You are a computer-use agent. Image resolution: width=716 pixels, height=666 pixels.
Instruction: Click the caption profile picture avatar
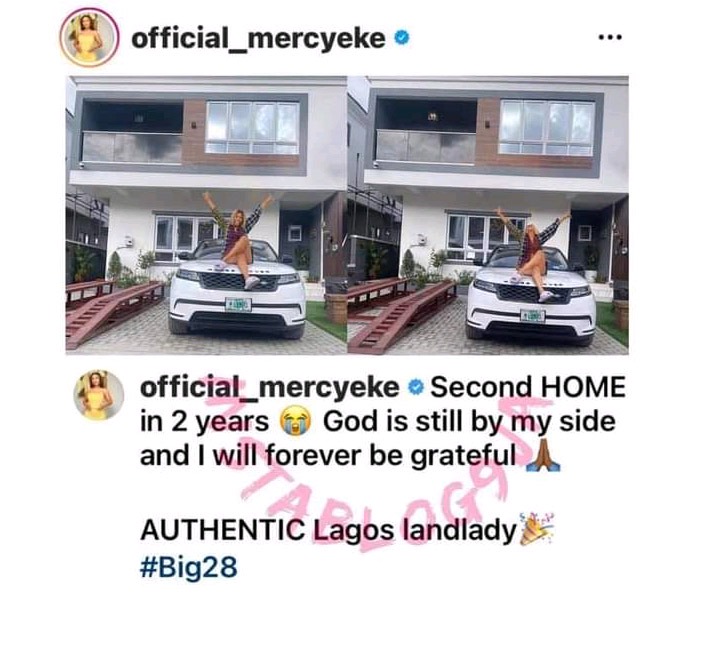99,395
